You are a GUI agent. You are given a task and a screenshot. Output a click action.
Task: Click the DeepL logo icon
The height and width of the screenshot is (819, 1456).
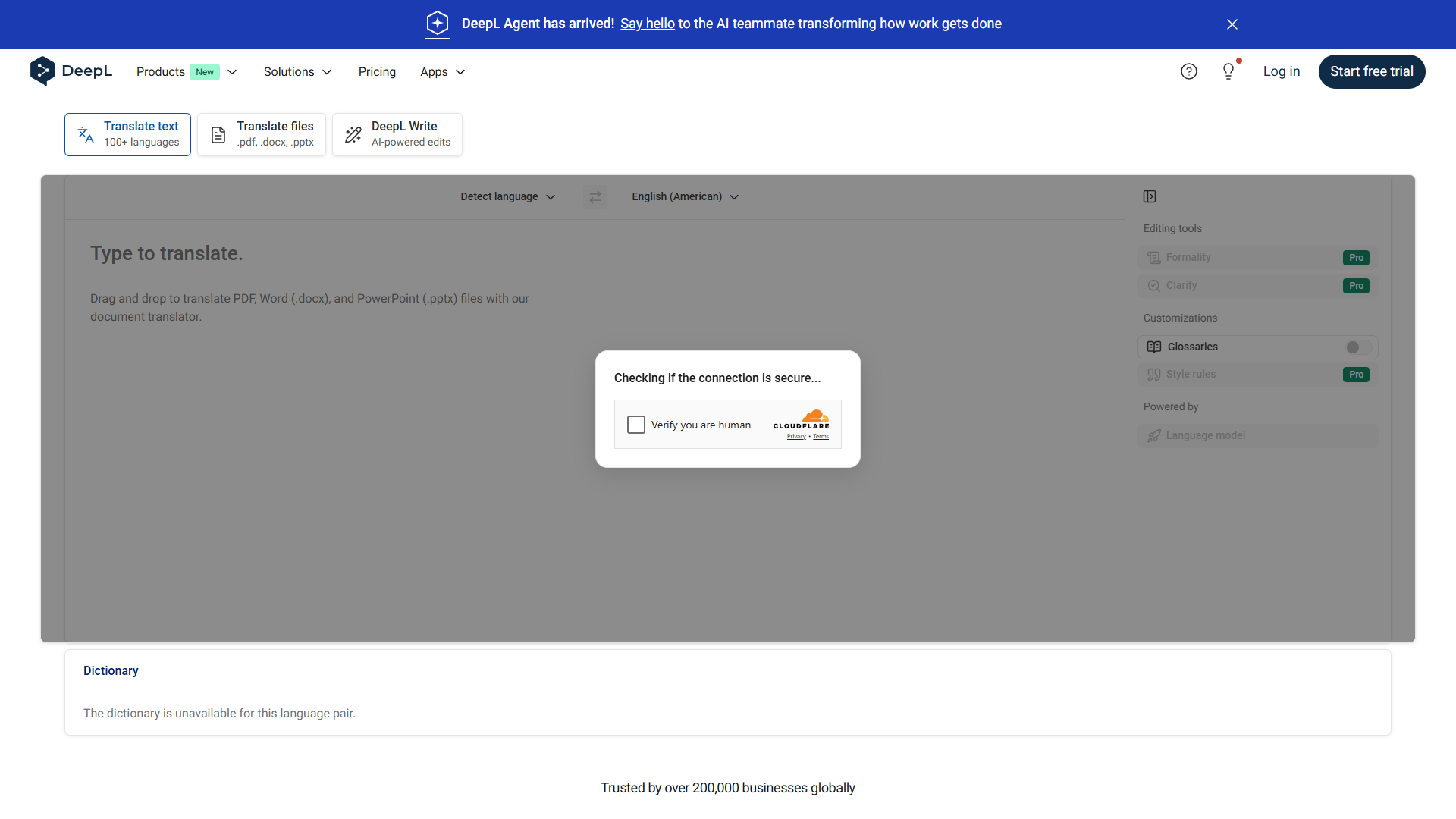tap(42, 71)
